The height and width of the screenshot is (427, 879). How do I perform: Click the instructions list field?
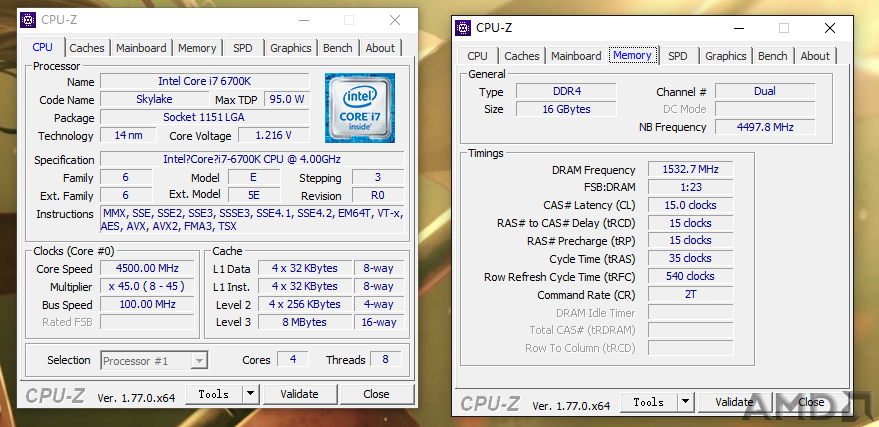252,220
